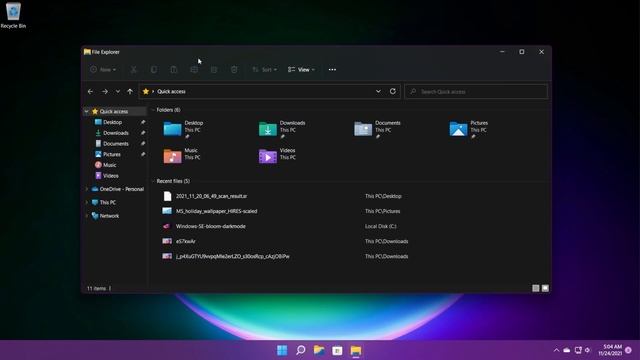The height and width of the screenshot is (360, 640).
Task: Click the Search Quick access field
Action: point(476,91)
